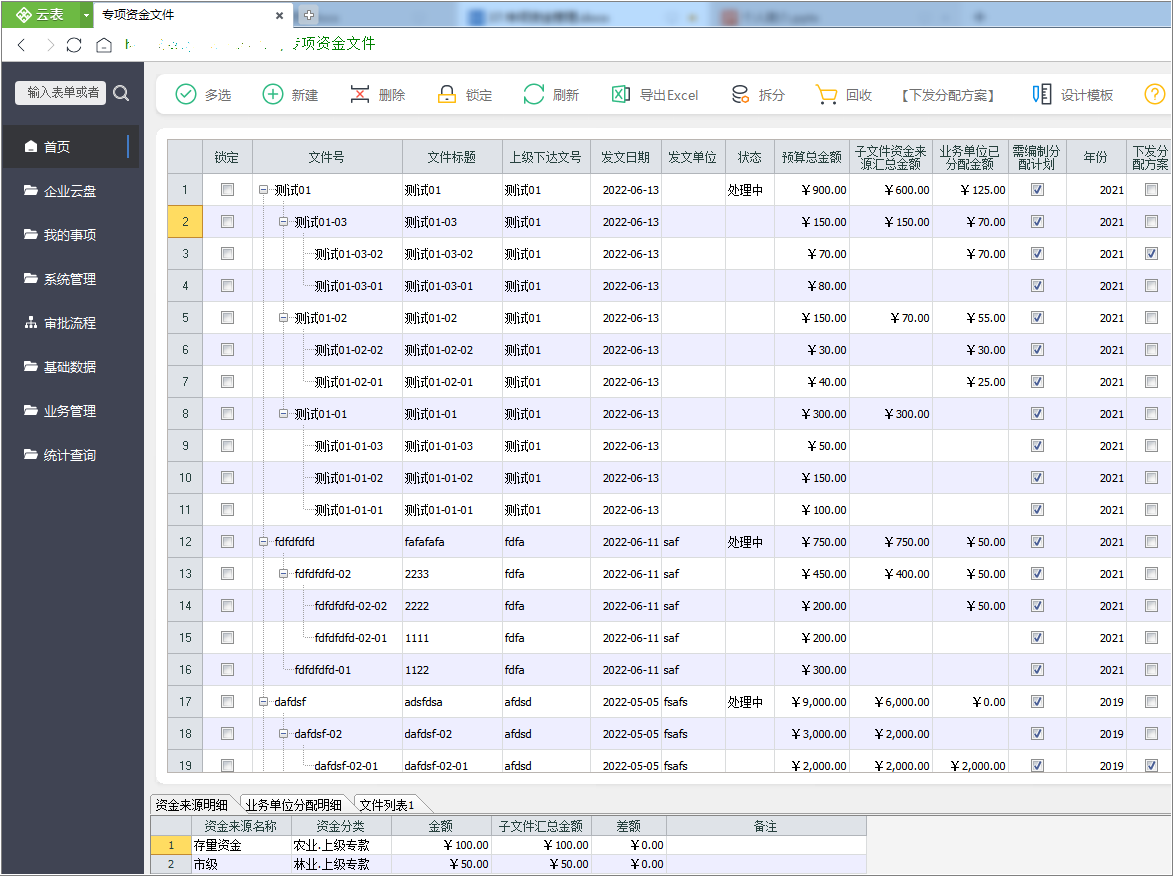Toggle 下发分配方案 checkbox for row 测试01-03-02
The width and height of the screenshot is (1173, 876).
[x=1151, y=254]
